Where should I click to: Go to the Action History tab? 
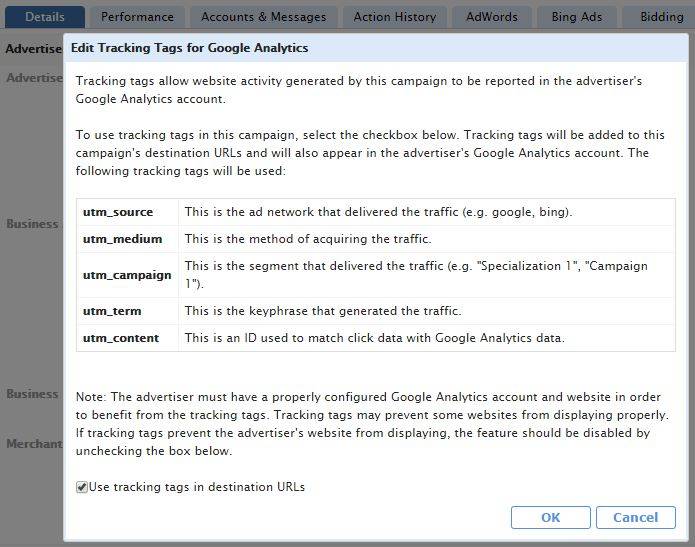[x=394, y=17]
